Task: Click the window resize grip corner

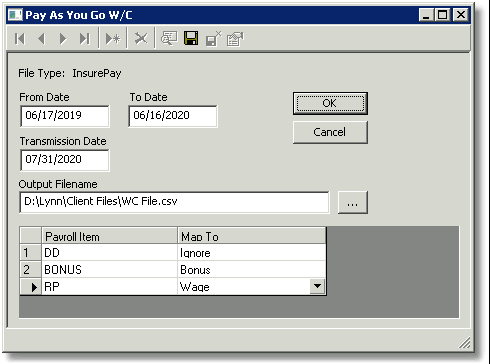Action: point(465,342)
